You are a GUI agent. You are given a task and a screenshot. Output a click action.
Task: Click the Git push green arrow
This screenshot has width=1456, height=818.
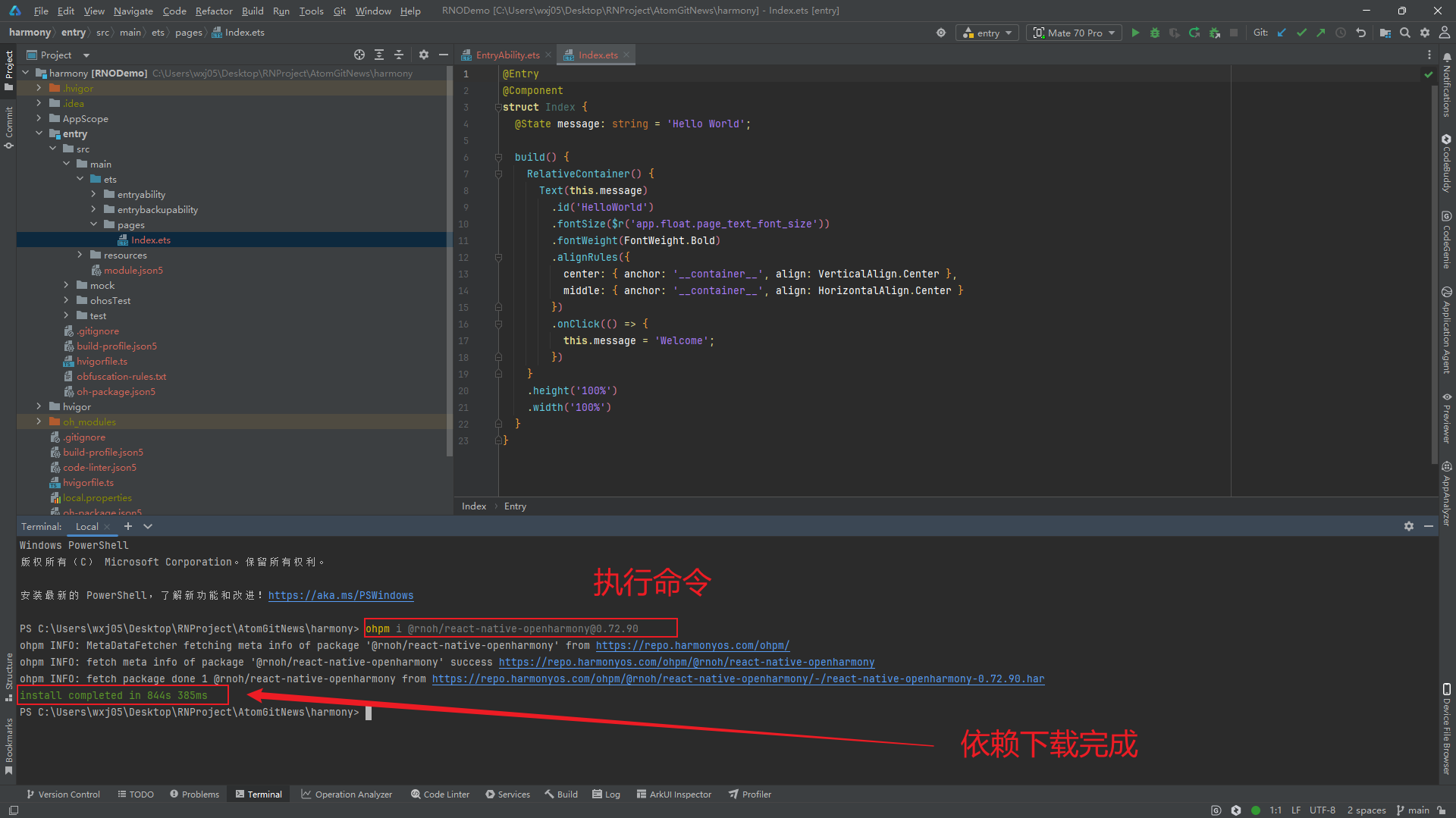coord(1321,33)
